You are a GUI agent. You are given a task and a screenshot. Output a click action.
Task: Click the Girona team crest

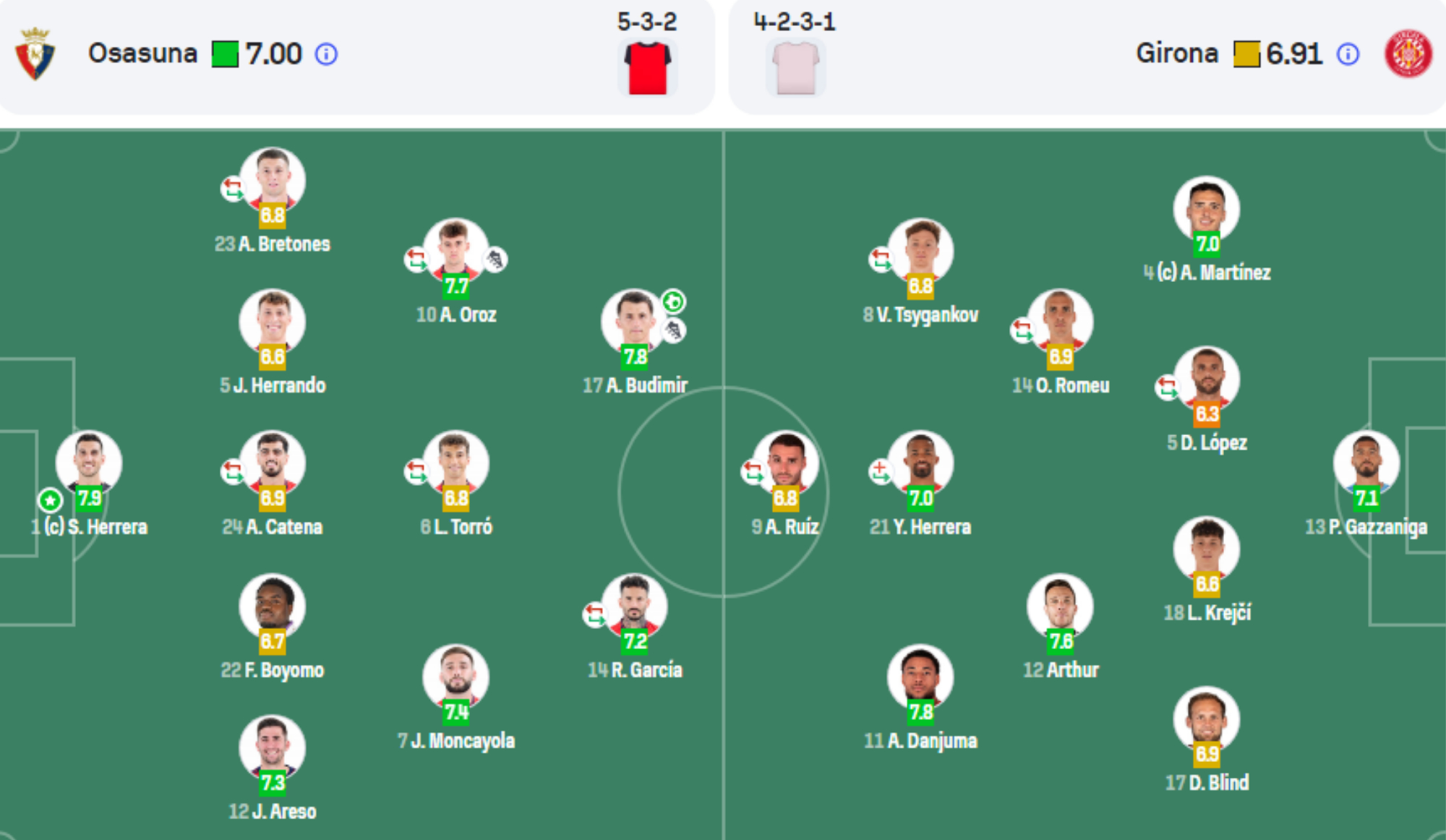pyautogui.click(x=1408, y=54)
